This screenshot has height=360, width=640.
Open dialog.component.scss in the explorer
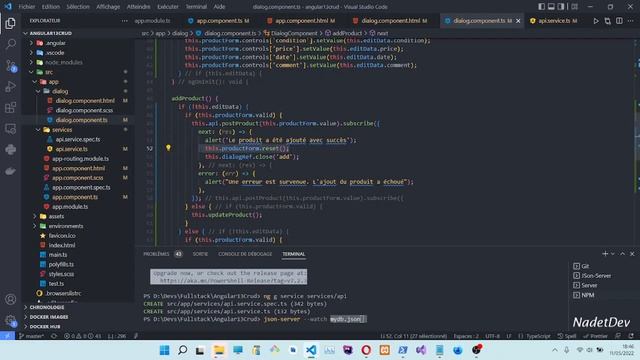pyautogui.click(x=84, y=110)
